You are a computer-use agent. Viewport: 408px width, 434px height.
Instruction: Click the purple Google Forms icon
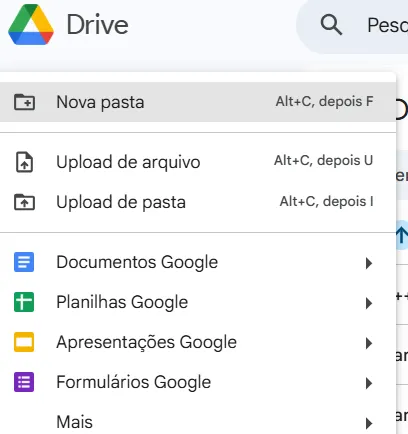(x=24, y=382)
